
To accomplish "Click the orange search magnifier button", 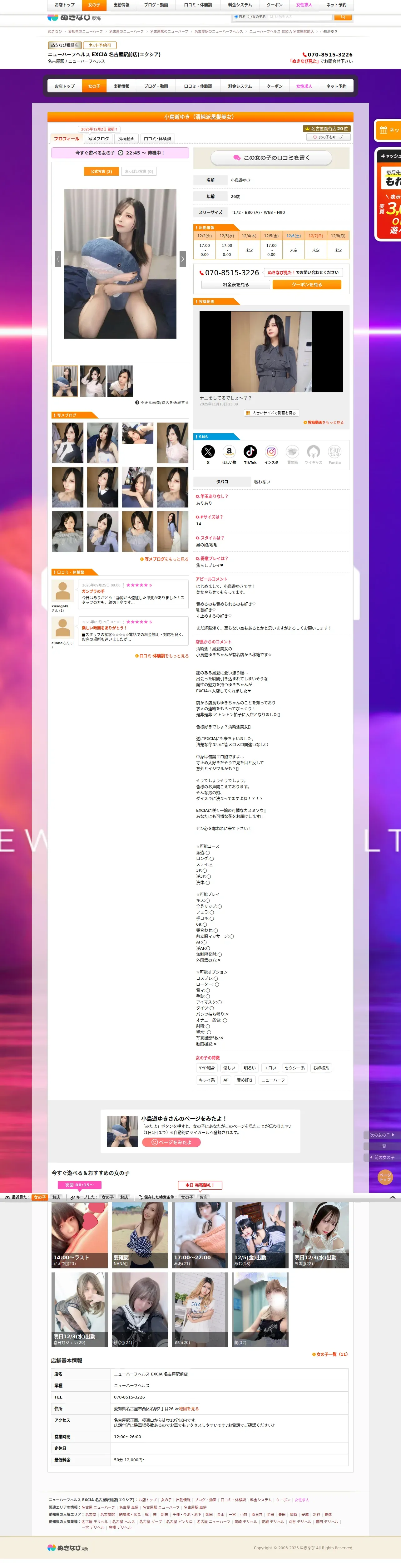I will pyautogui.click(x=343, y=17).
